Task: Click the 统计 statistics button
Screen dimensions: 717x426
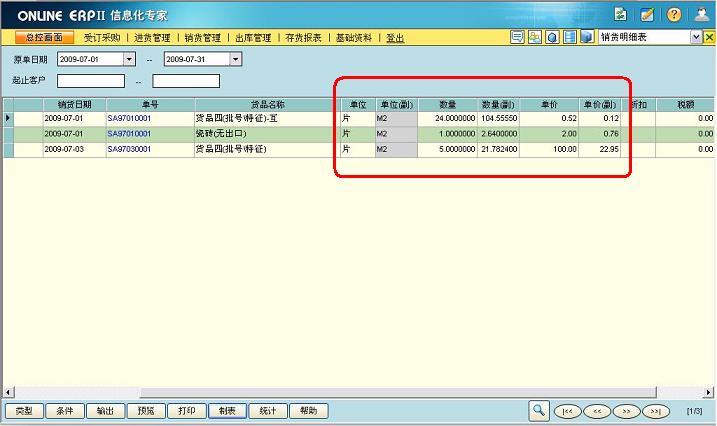Action: click(x=268, y=411)
